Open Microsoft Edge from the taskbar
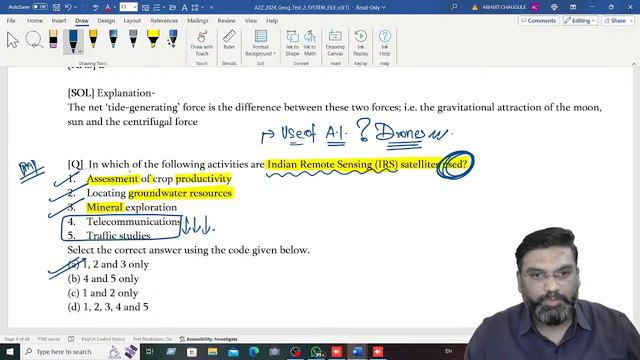 point(254,351)
